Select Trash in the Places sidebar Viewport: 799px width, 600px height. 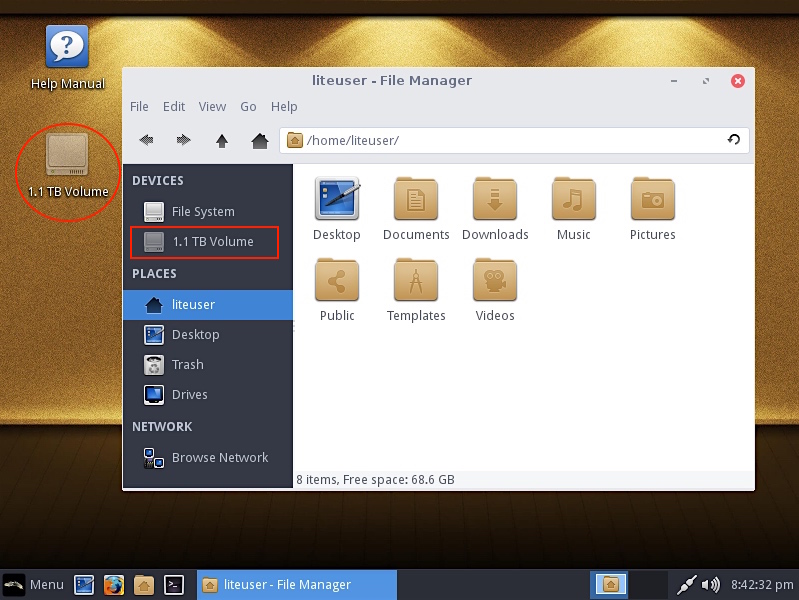pos(187,365)
